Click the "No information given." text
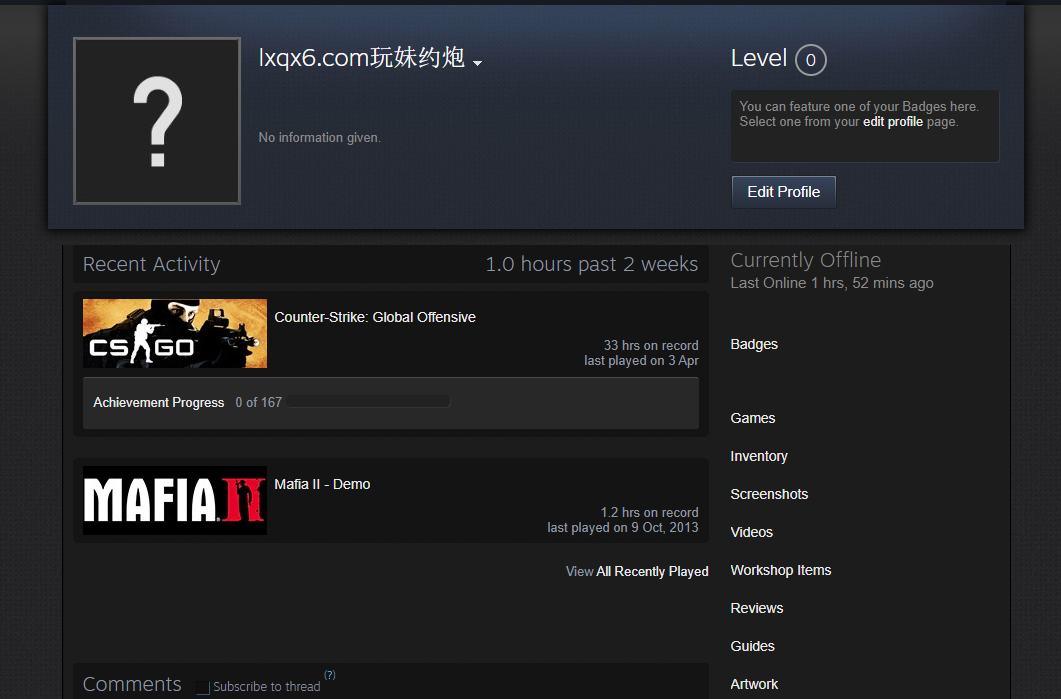The width and height of the screenshot is (1061, 699). pyautogui.click(x=319, y=137)
